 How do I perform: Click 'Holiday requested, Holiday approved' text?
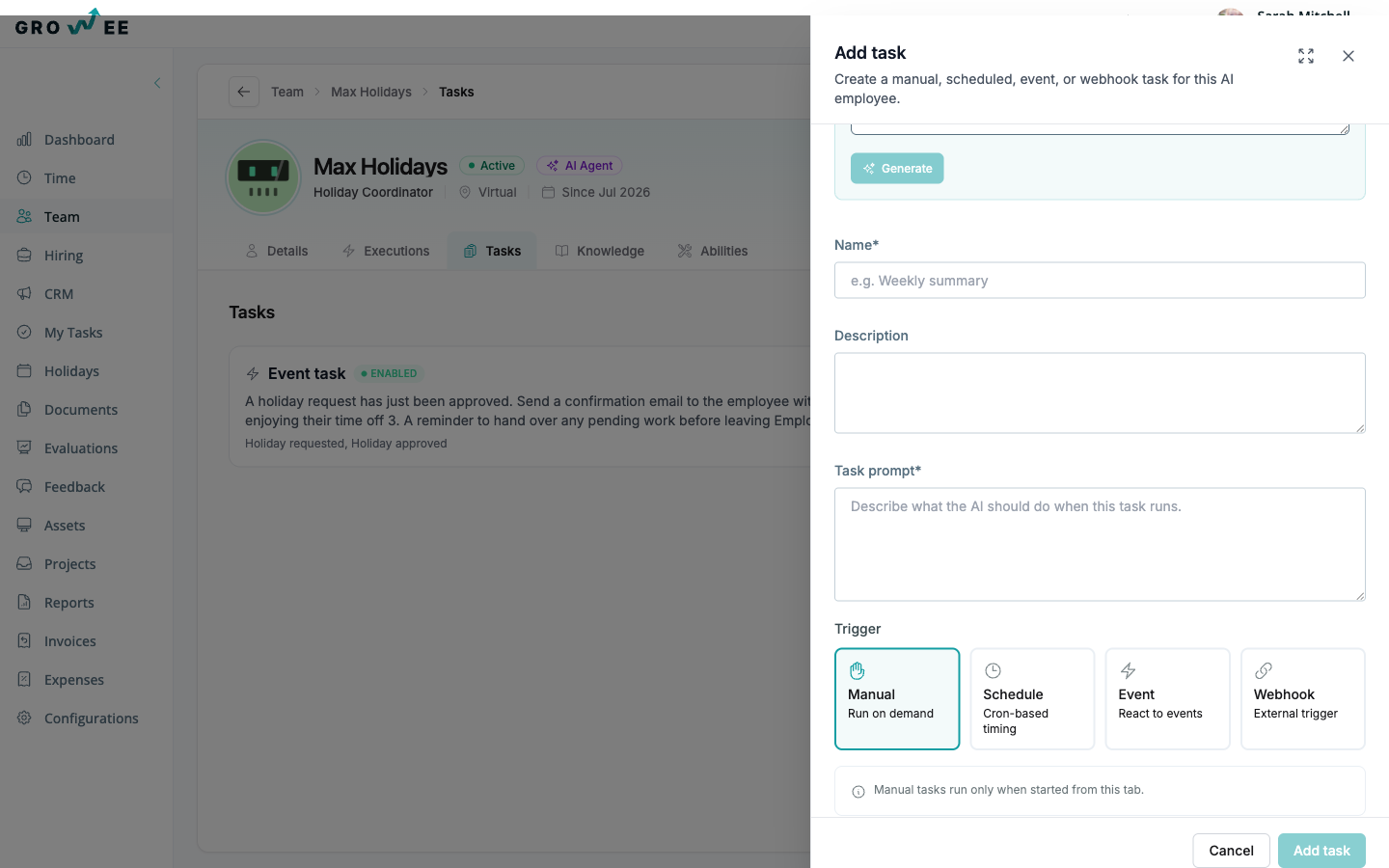(x=346, y=444)
